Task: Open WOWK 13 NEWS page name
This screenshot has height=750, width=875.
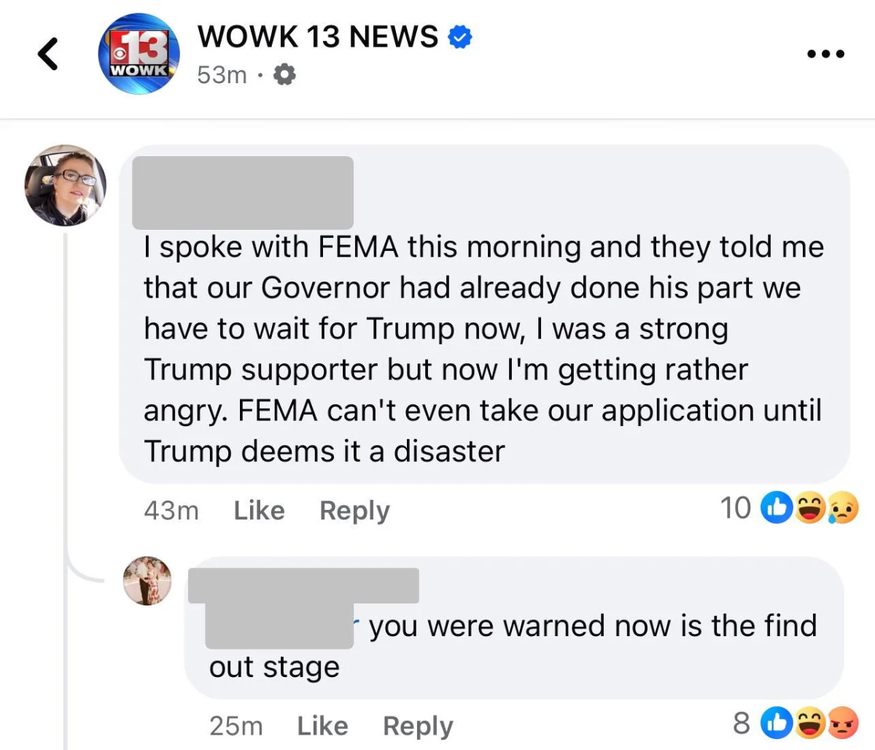Action: pos(319,37)
